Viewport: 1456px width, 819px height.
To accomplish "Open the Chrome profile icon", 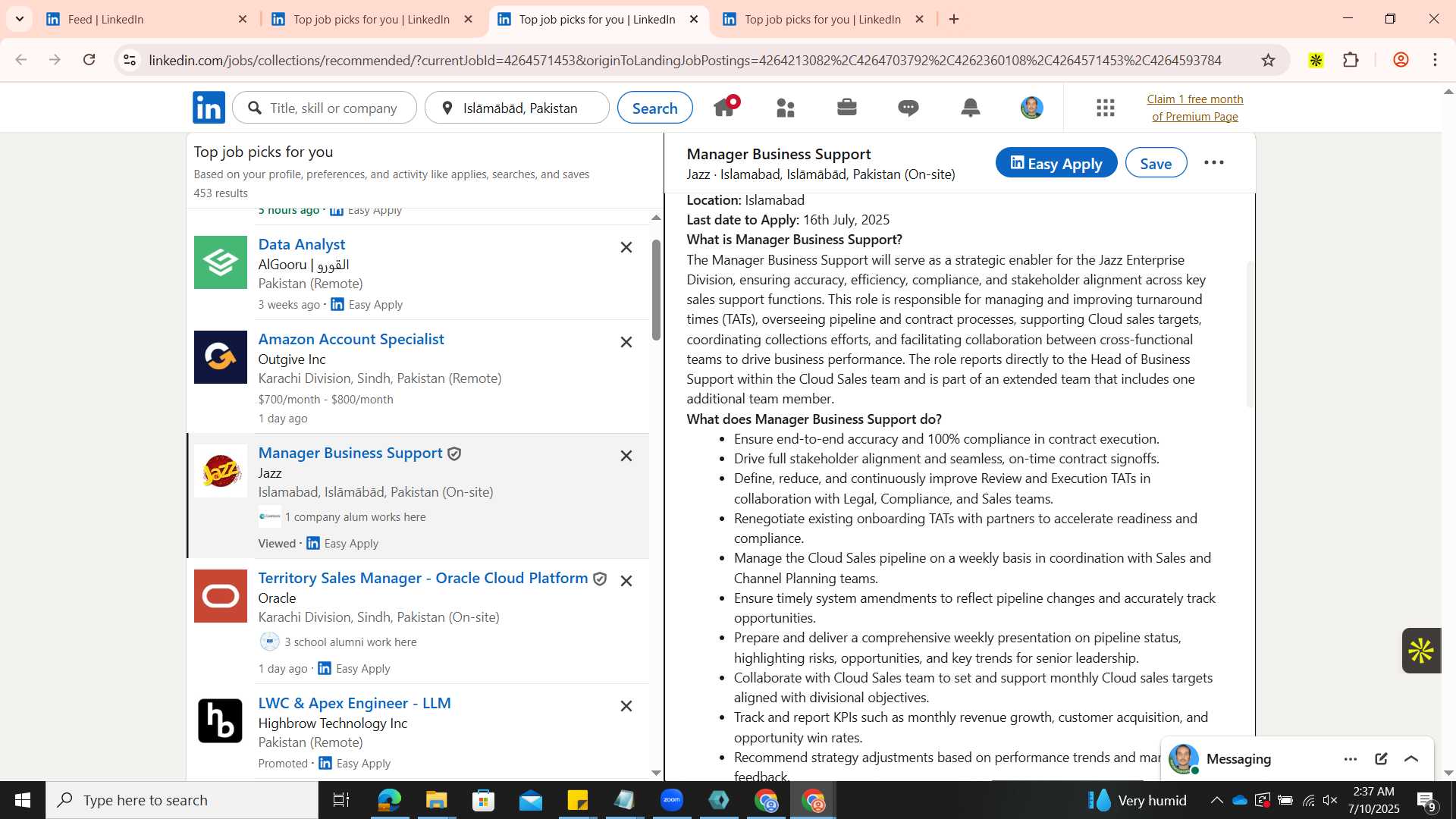I will click(1401, 60).
